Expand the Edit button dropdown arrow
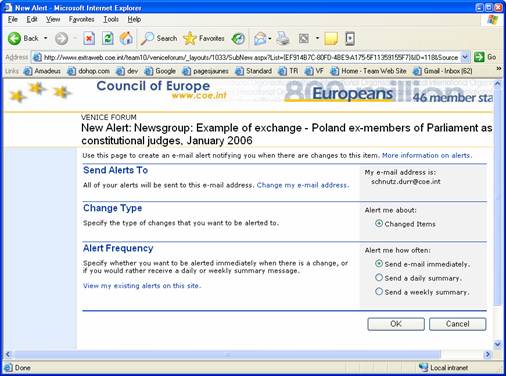Image resolution: width=506 pixels, height=376 pixels. (317, 38)
